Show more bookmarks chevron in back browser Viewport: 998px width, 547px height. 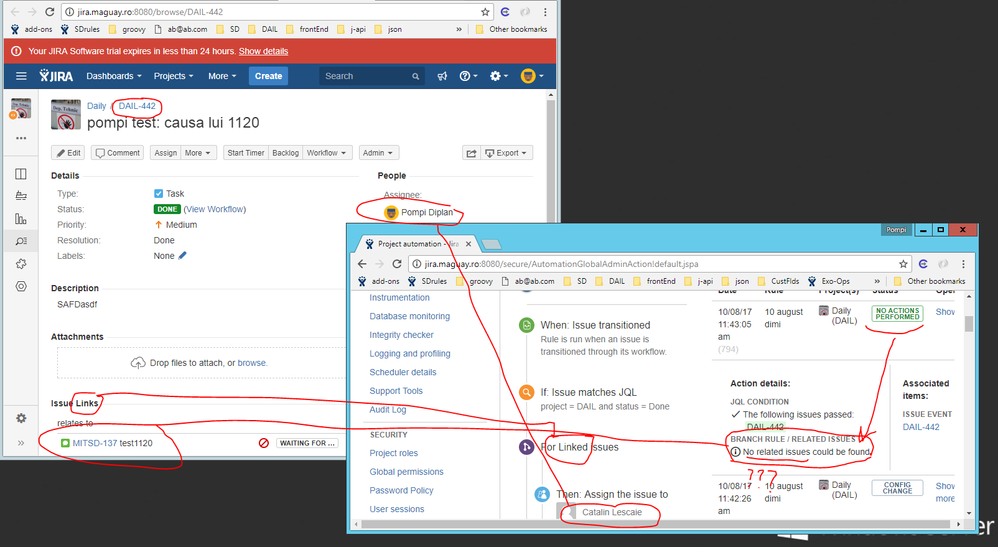pos(459,29)
